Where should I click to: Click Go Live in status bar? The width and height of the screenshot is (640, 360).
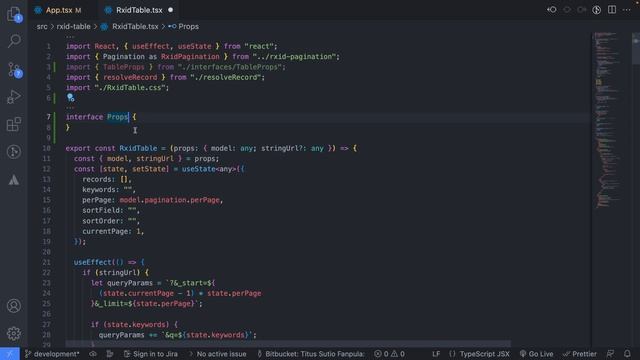coord(536,354)
